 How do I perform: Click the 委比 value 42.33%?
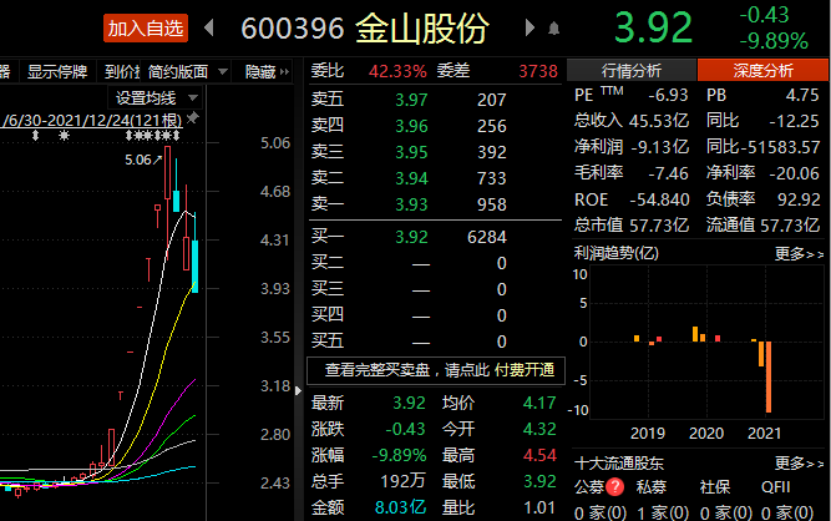pos(397,71)
